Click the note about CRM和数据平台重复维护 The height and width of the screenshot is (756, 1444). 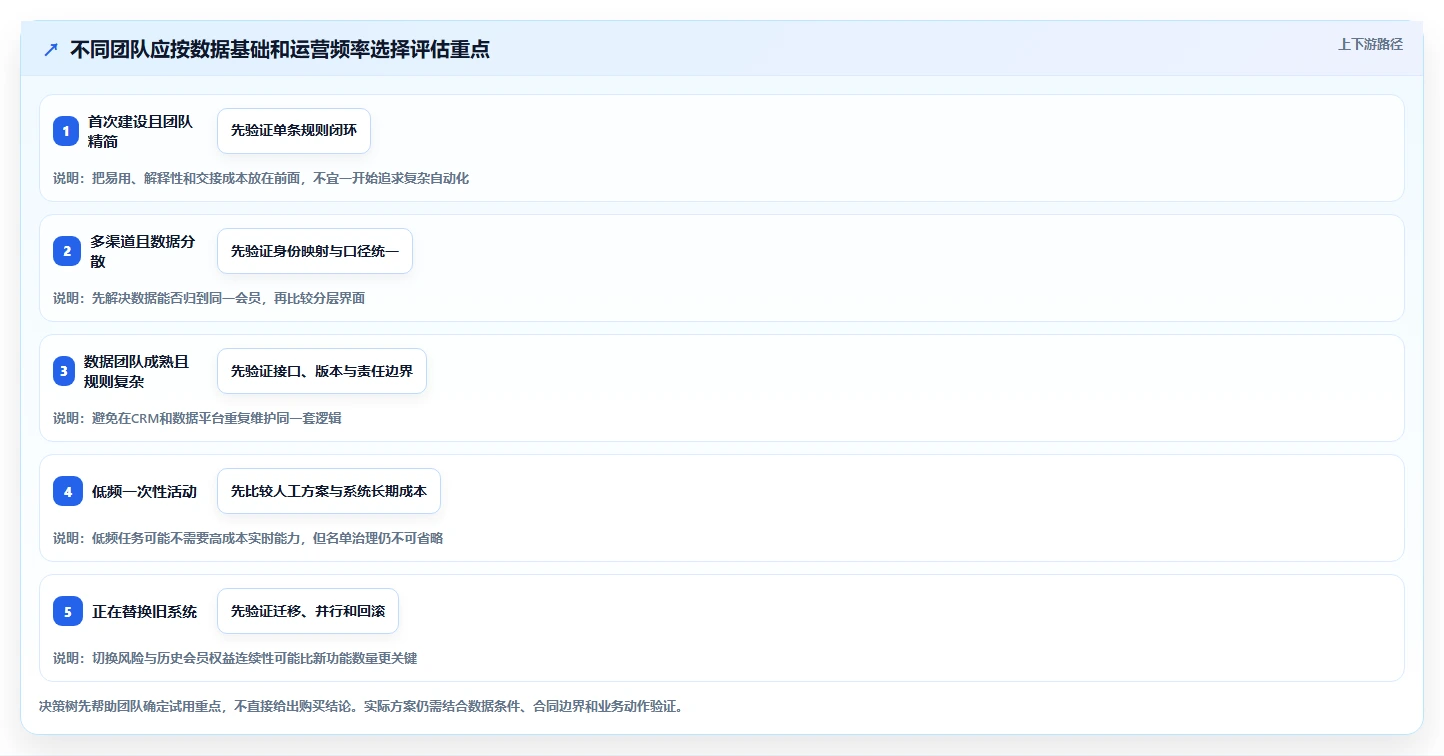click(197, 418)
